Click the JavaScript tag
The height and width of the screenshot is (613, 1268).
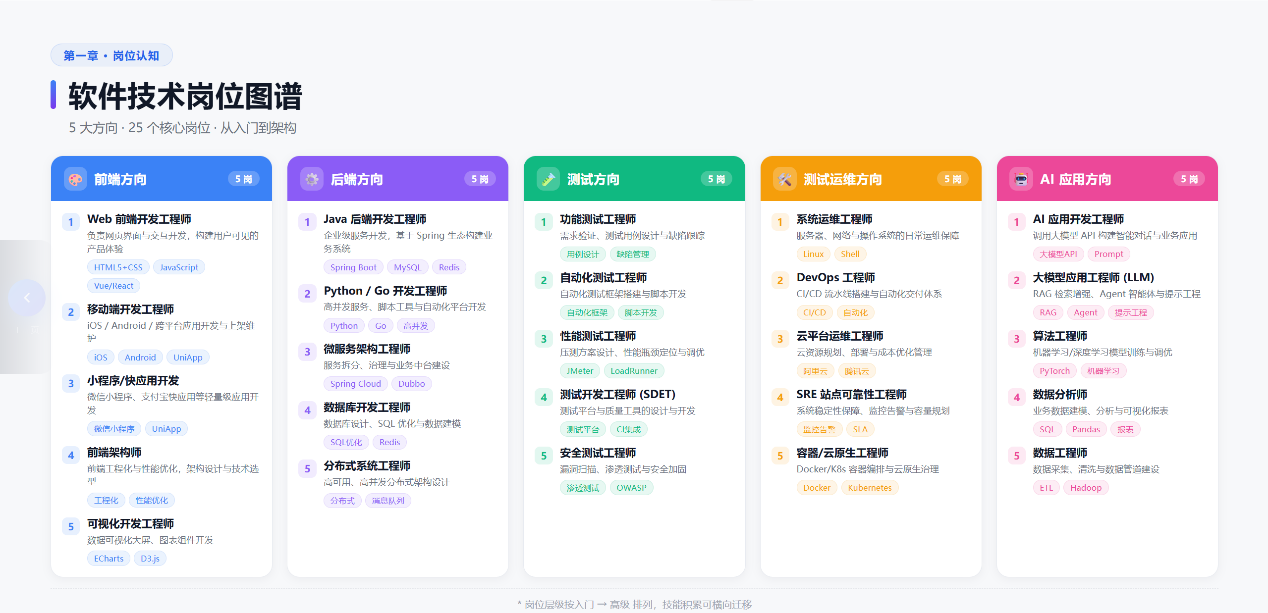pyautogui.click(x=180, y=267)
